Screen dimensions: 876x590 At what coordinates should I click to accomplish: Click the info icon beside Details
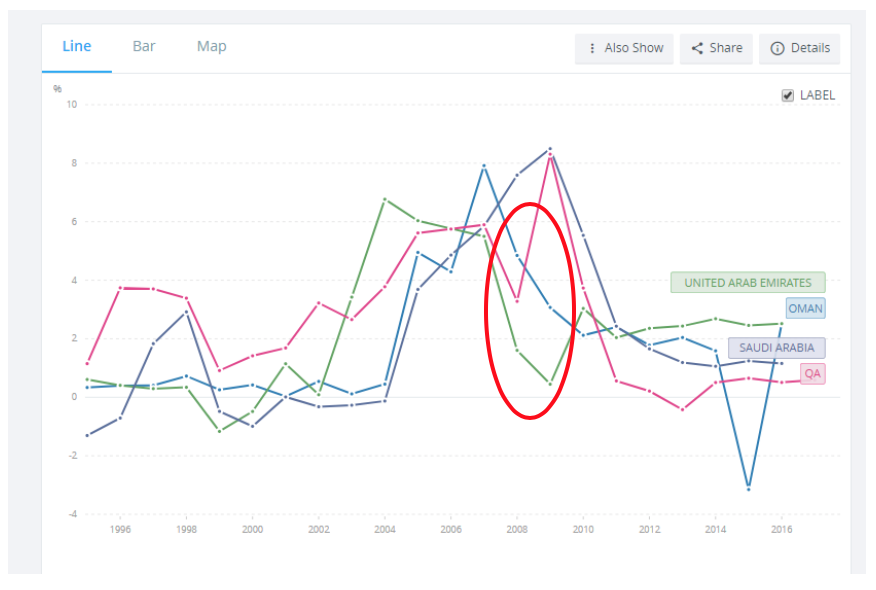(x=777, y=48)
